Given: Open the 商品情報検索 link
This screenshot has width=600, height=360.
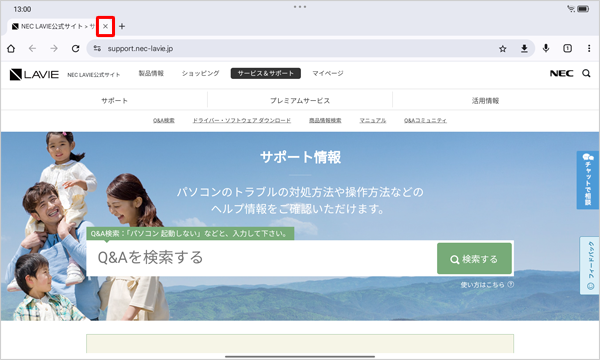Looking at the screenshot, I should point(325,121).
